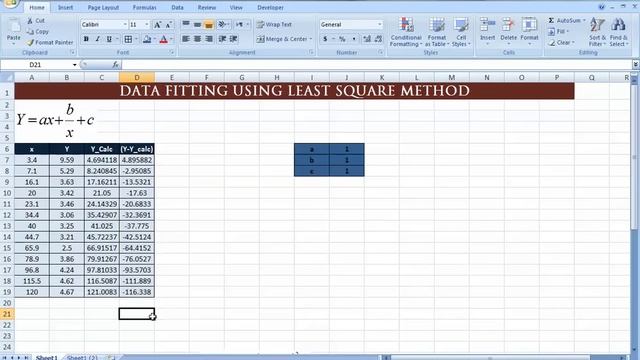Open Sort & Filter options
Viewport: 640px width, 360px height.
click(x=598, y=32)
